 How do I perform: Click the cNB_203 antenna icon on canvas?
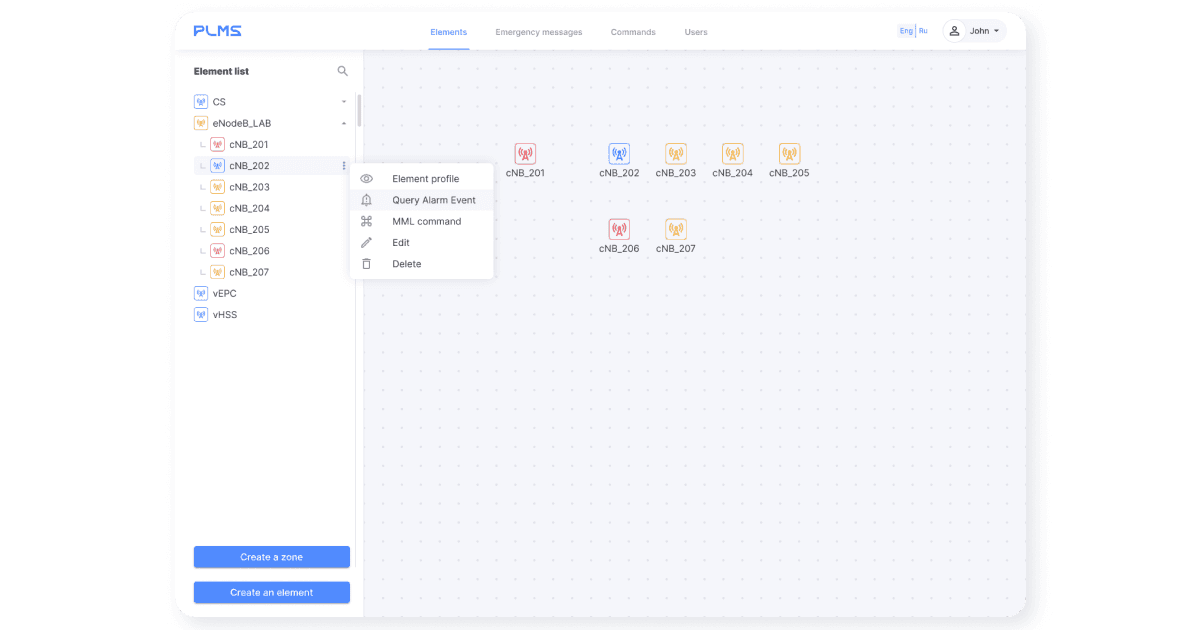click(676, 154)
